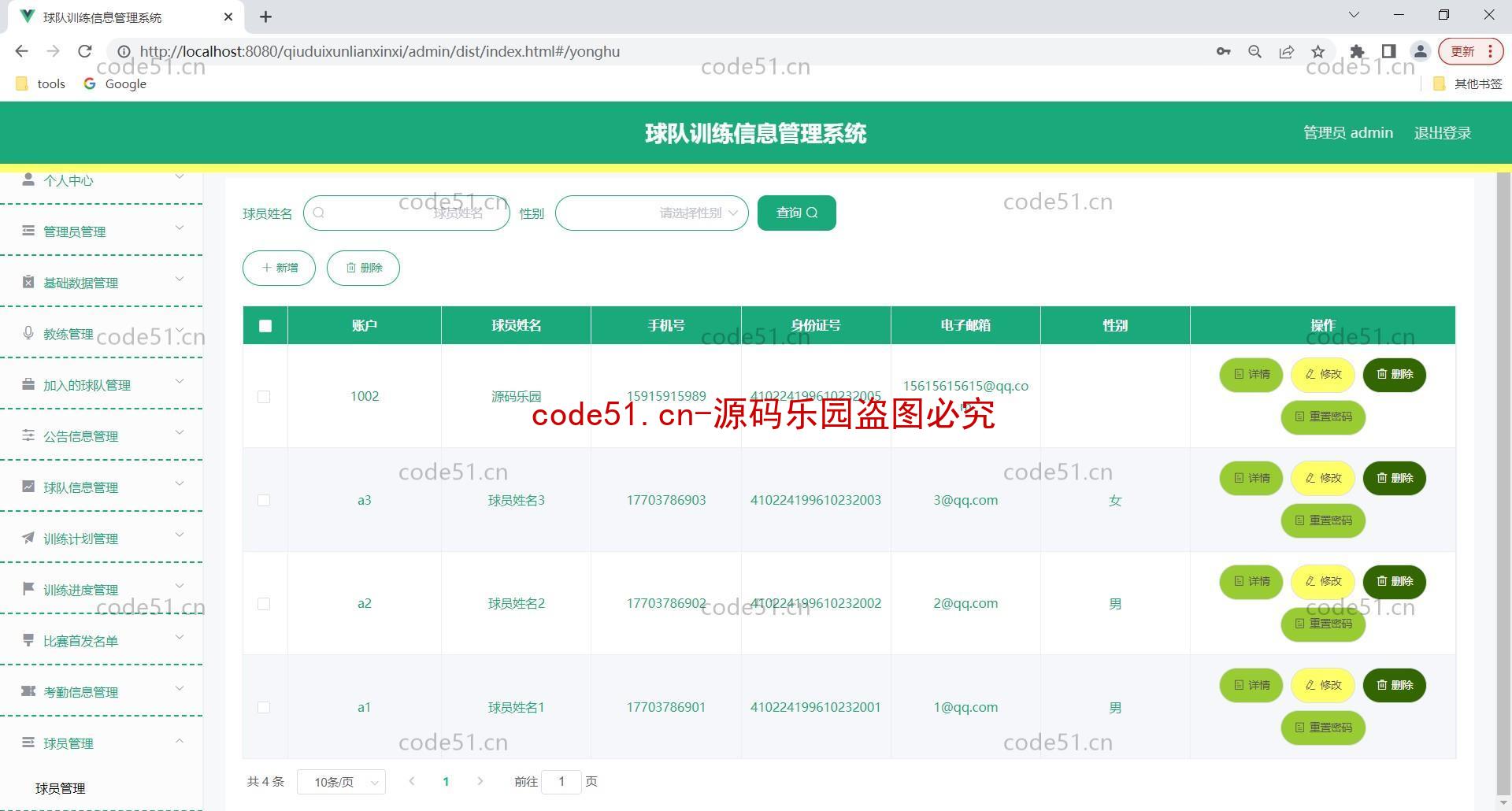Expand 管理员管理 with its chevron
Image resolution: width=1512 pixels, height=811 pixels.
180,228
